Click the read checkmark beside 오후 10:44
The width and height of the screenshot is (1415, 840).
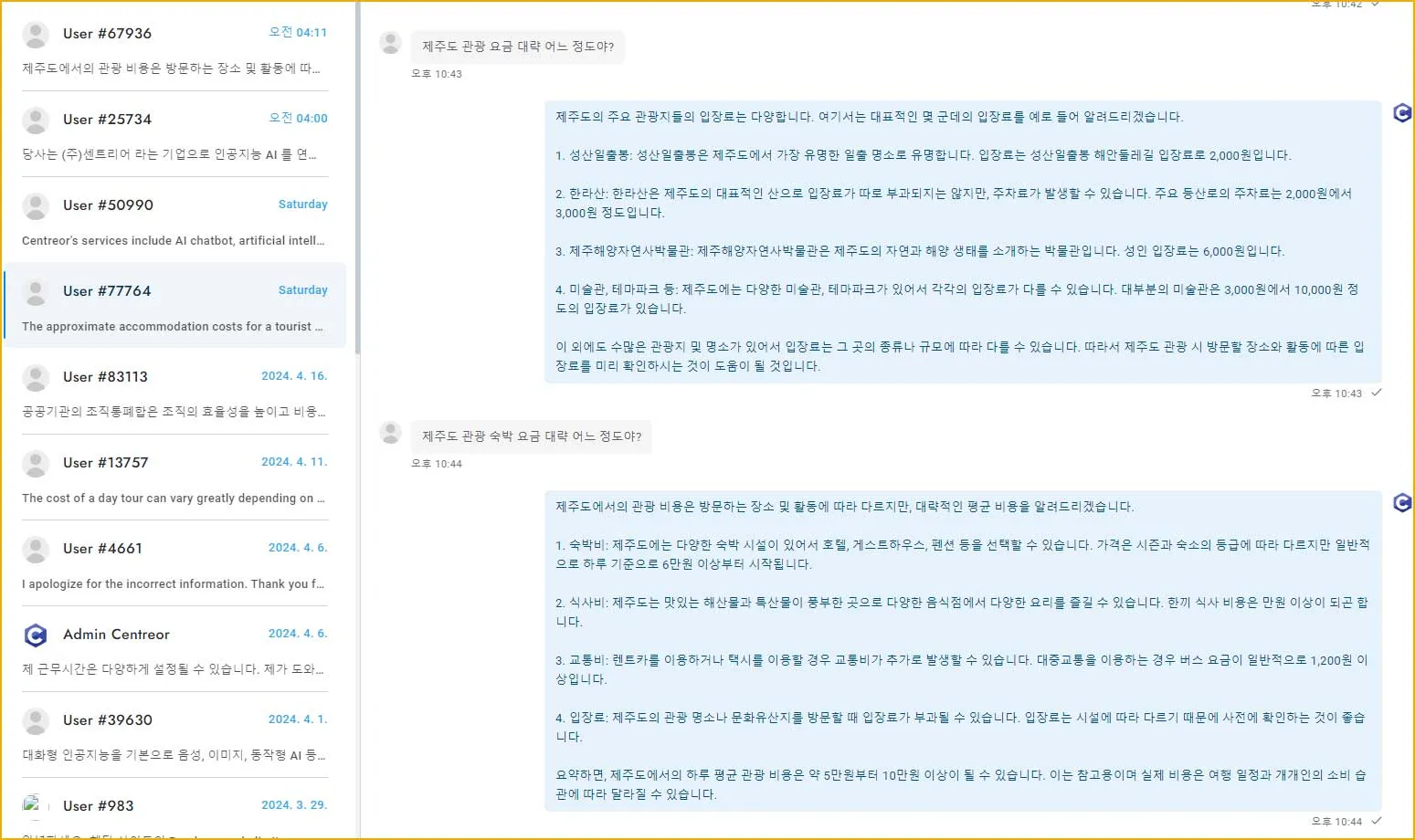(1377, 821)
